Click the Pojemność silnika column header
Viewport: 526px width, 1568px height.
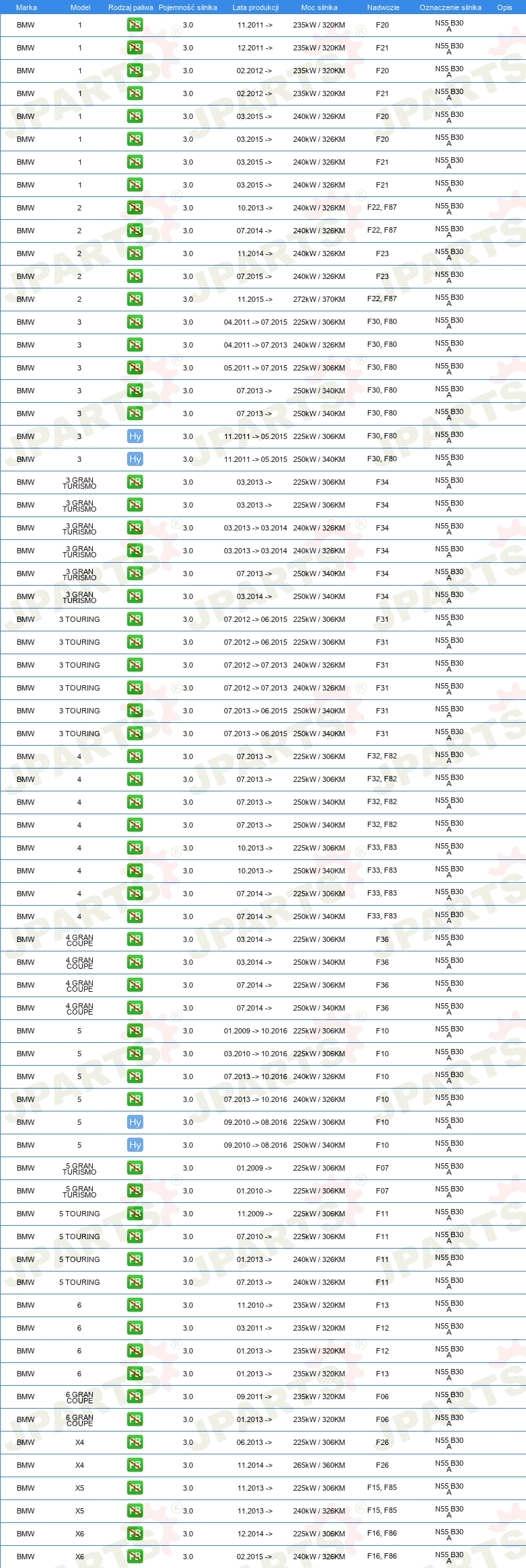pos(188,7)
